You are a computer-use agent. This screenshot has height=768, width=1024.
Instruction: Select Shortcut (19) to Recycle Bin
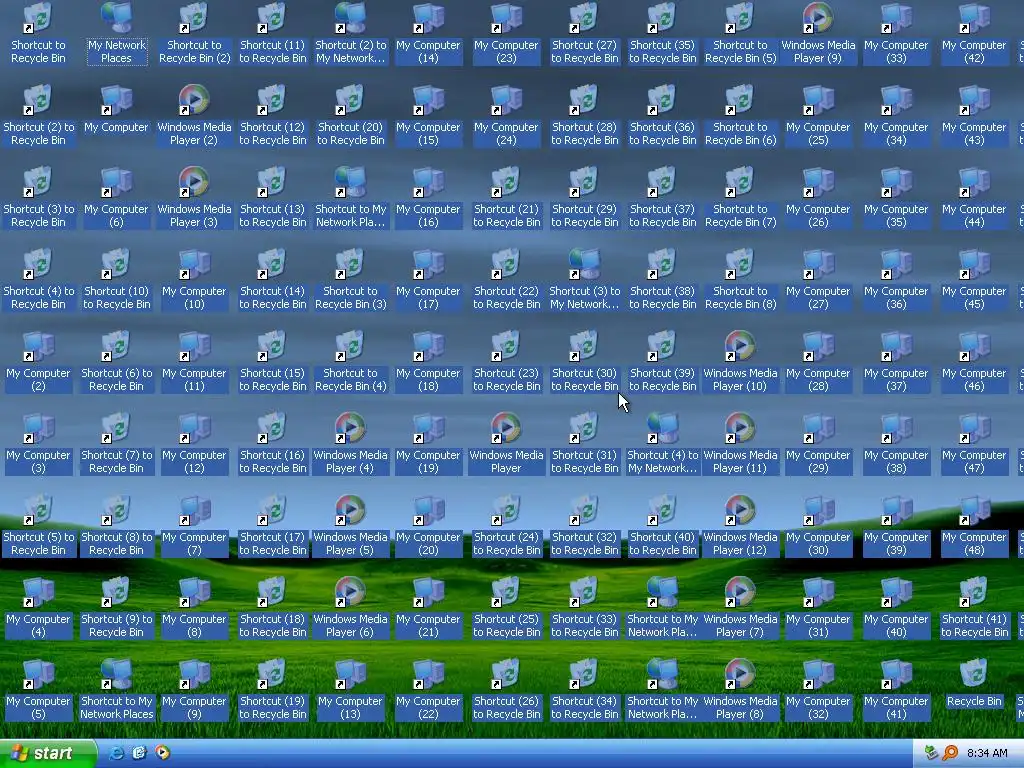point(272,690)
